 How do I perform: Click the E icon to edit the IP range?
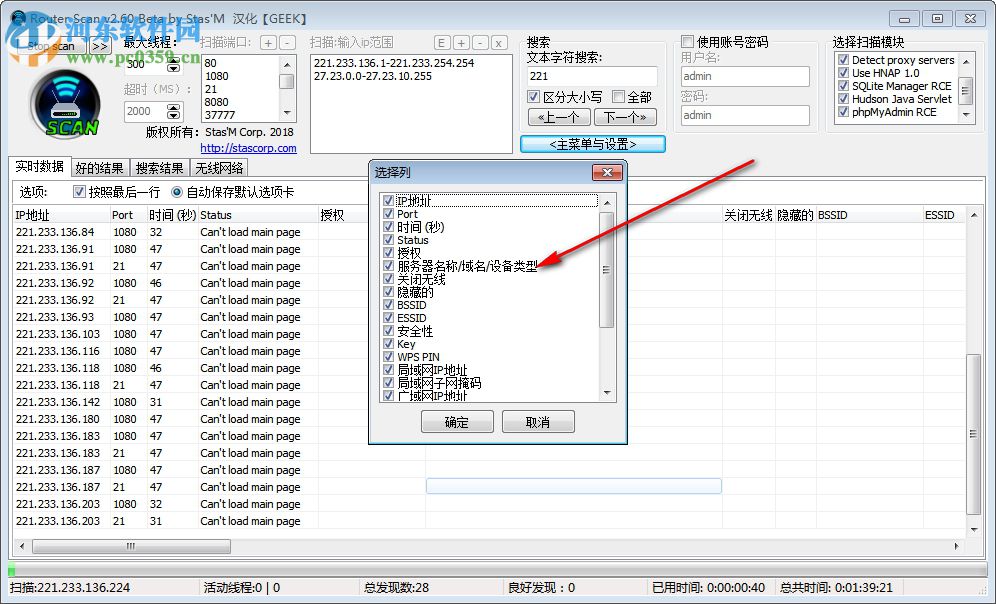click(443, 43)
